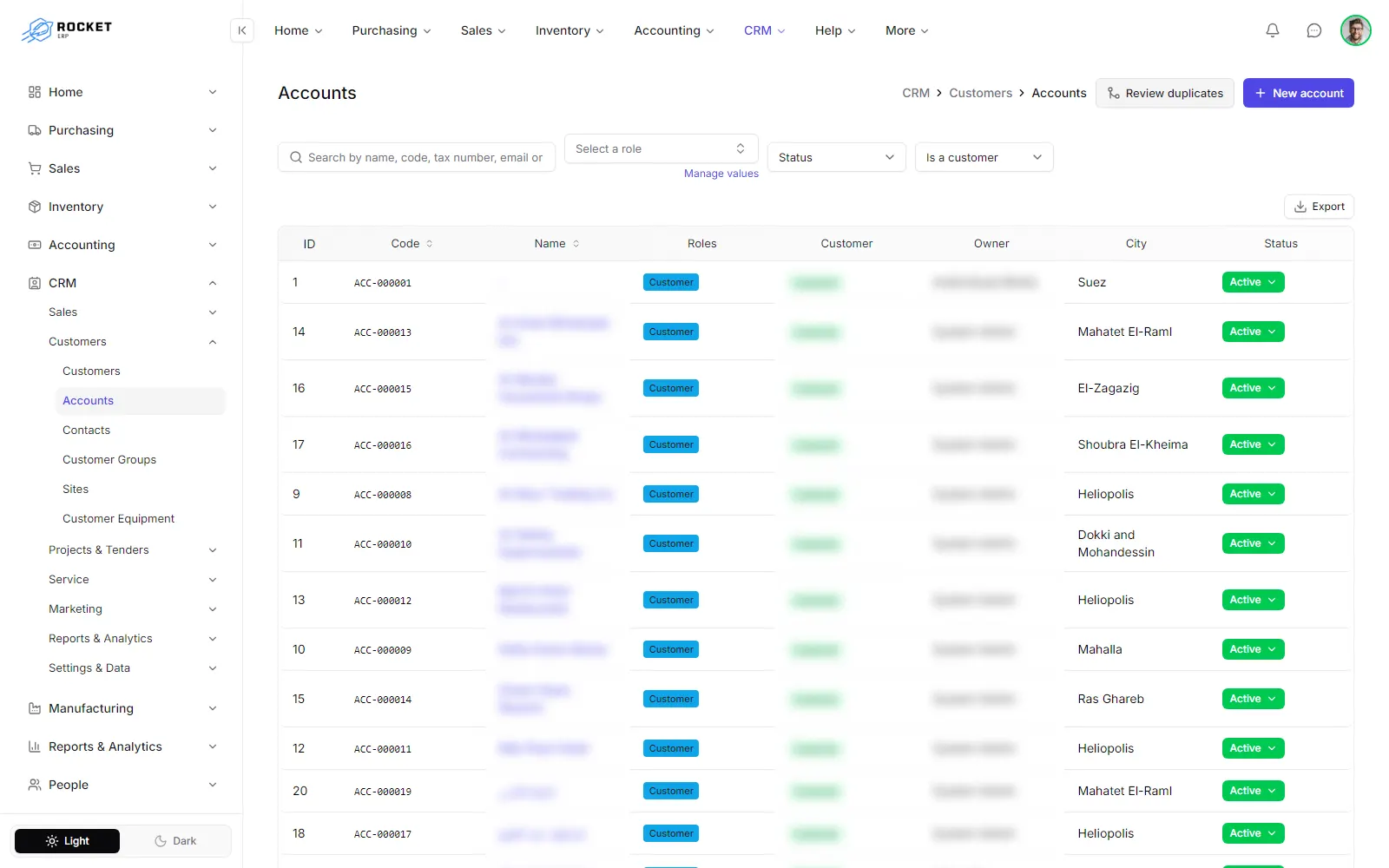This screenshot has width=1389, height=868.
Task: Click the Customer role tag for ACC-000013
Action: [x=671, y=332]
